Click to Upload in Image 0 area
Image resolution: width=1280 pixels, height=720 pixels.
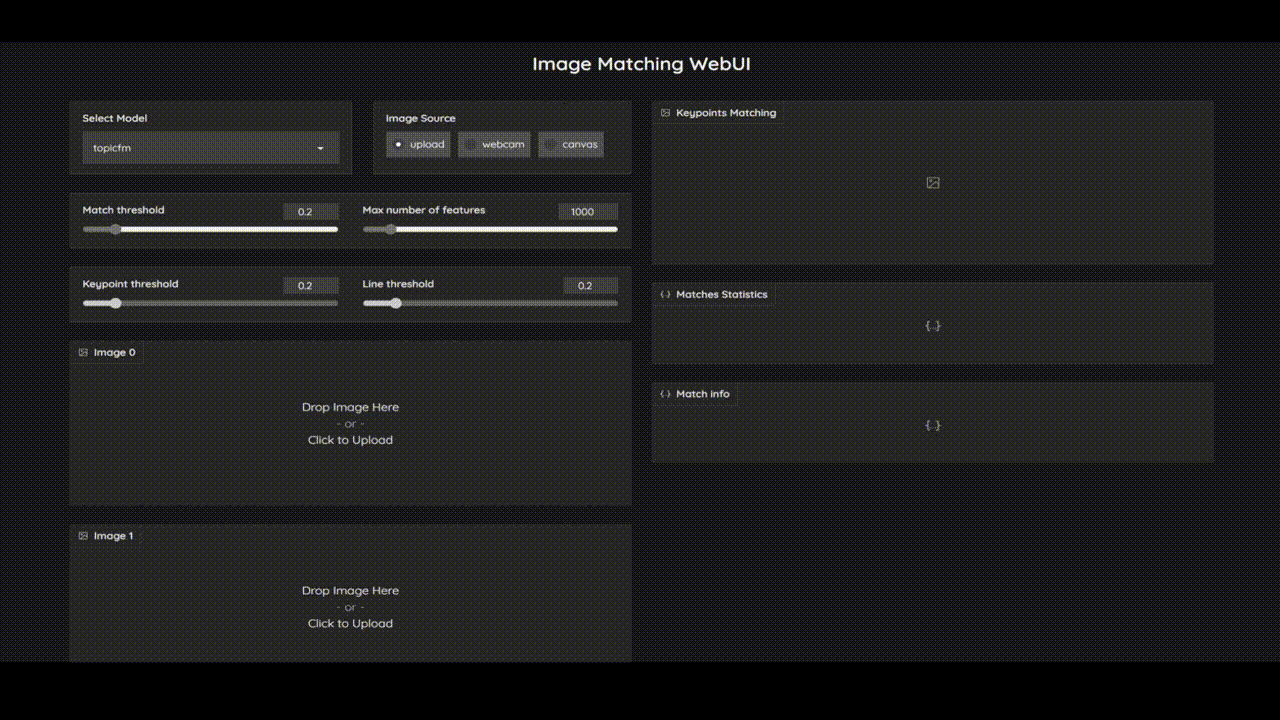[x=350, y=440]
